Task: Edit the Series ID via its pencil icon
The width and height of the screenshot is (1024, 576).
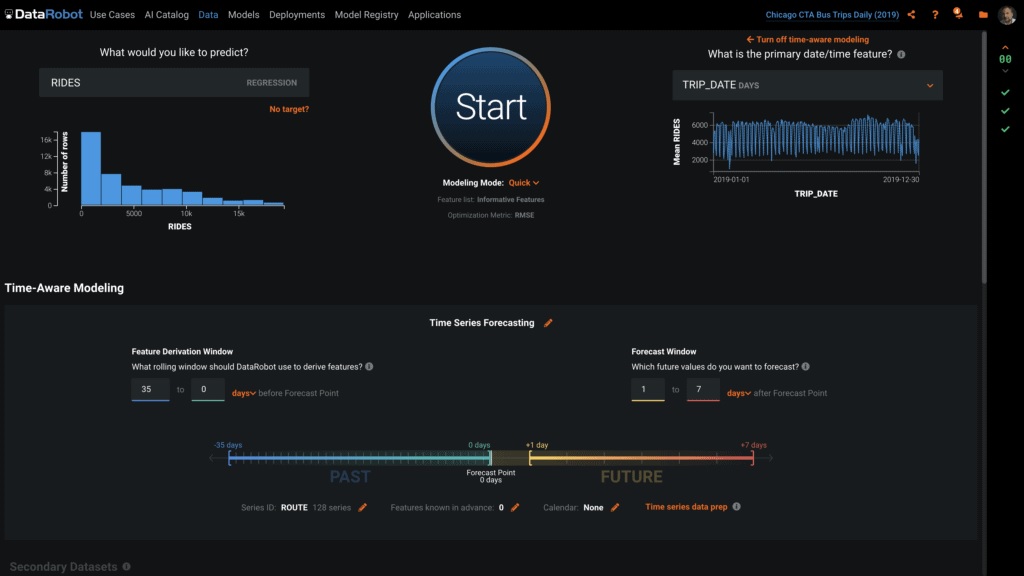Action: 362,507
